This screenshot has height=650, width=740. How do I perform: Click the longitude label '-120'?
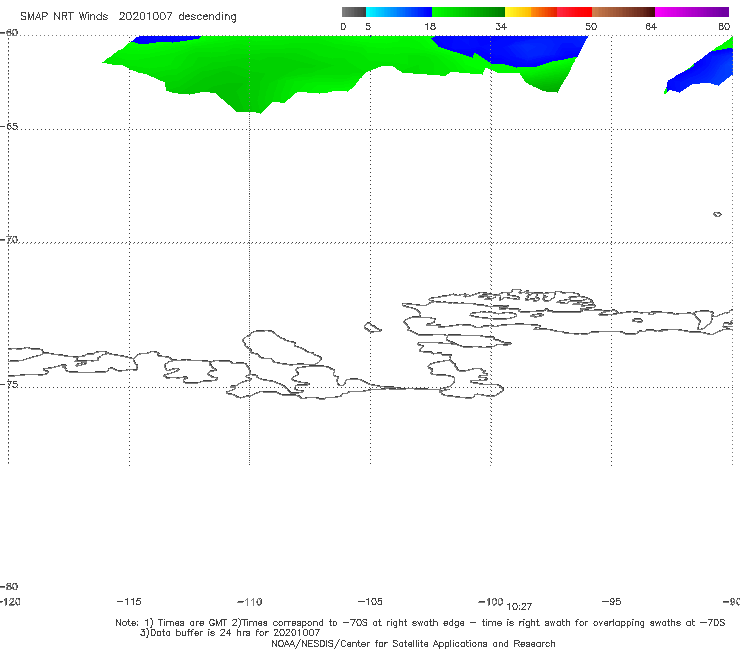pos(10,602)
